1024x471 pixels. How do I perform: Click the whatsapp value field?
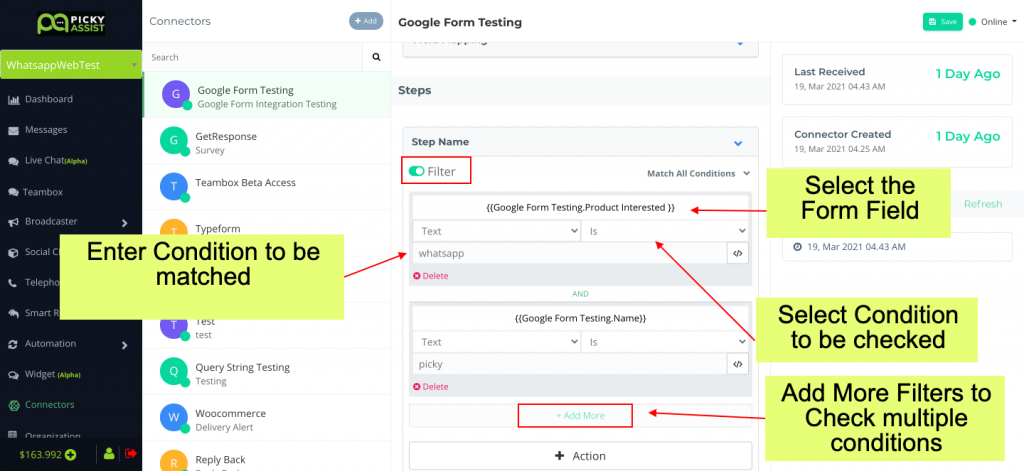point(569,253)
